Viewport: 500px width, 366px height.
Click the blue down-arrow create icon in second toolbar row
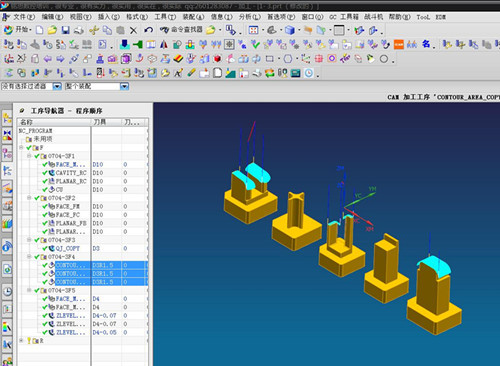125,44
